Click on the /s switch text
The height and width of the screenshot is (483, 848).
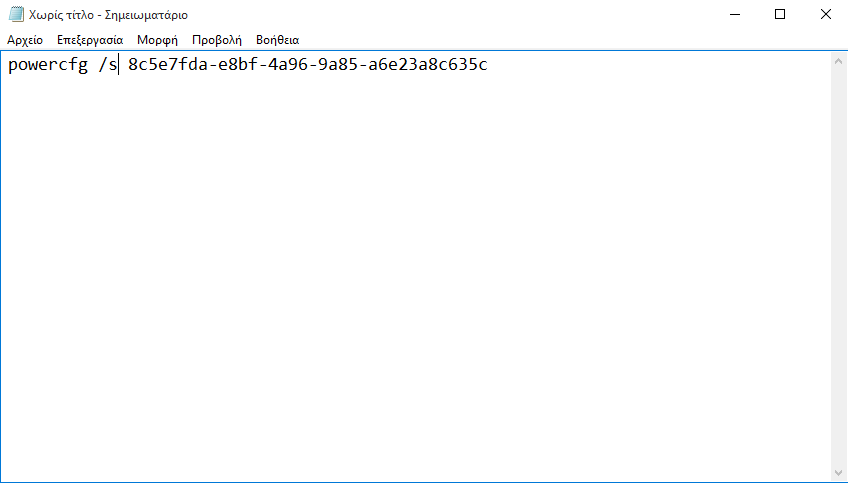coord(107,66)
